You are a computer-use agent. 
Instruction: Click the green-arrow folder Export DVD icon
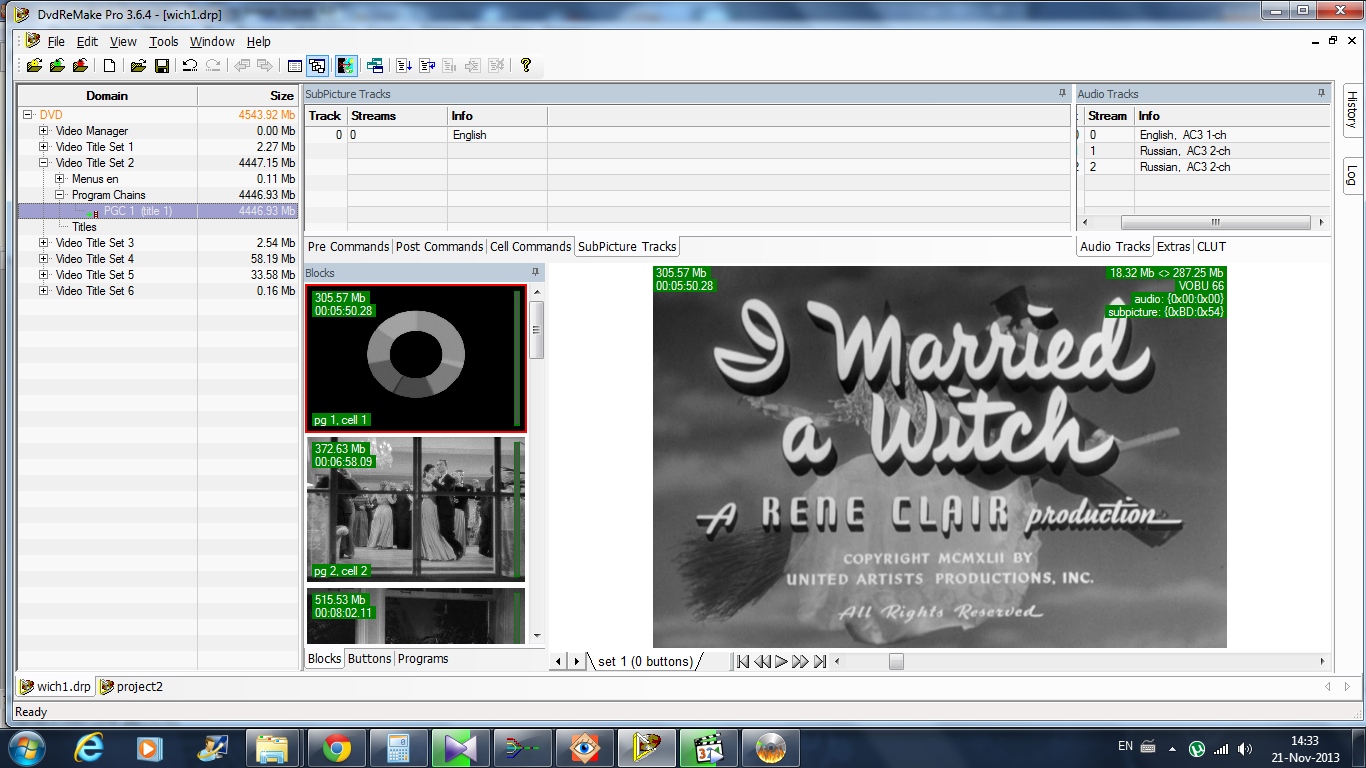[x=57, y=66]
